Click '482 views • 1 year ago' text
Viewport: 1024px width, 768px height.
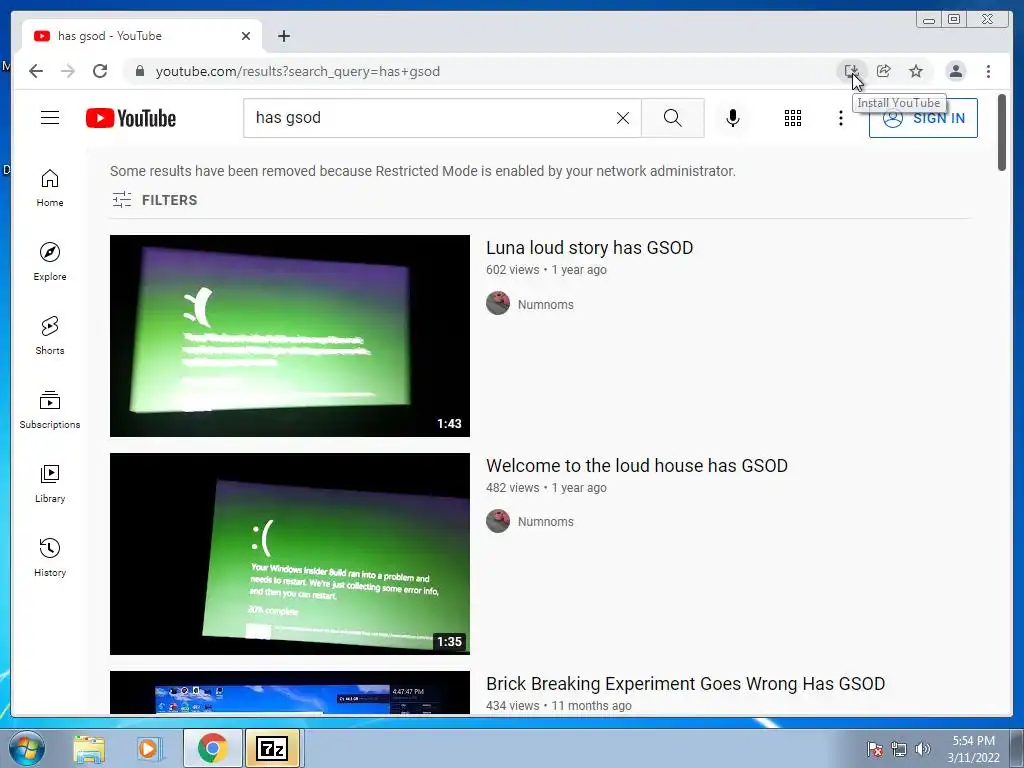pos(546,488)
